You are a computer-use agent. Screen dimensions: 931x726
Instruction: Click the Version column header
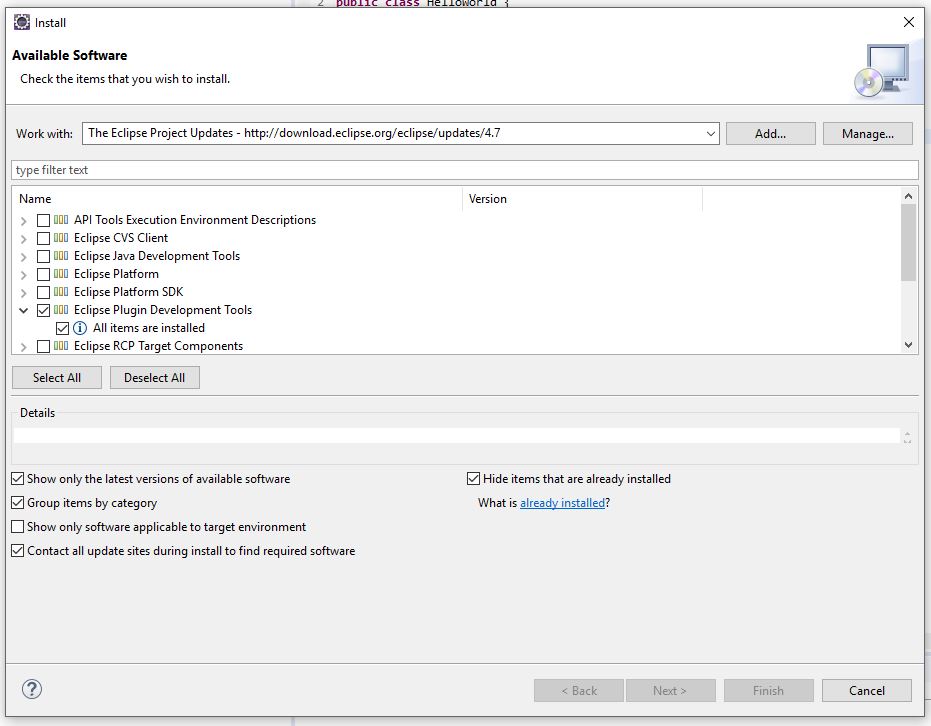tap(582, 199)
